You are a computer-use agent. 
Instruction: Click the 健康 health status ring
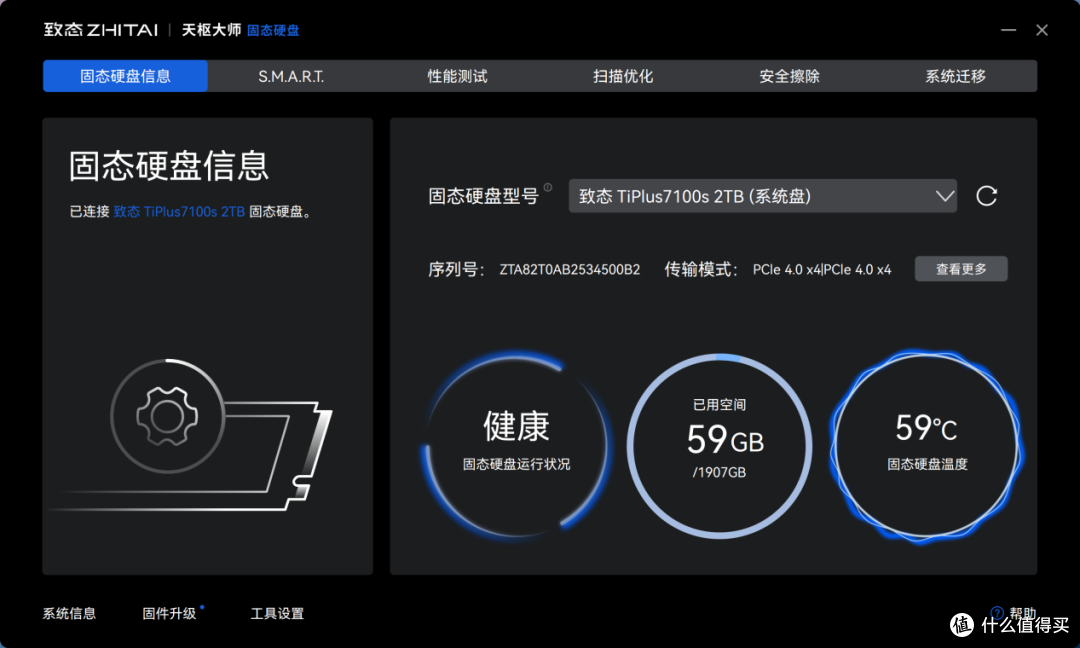coord(516,445)
